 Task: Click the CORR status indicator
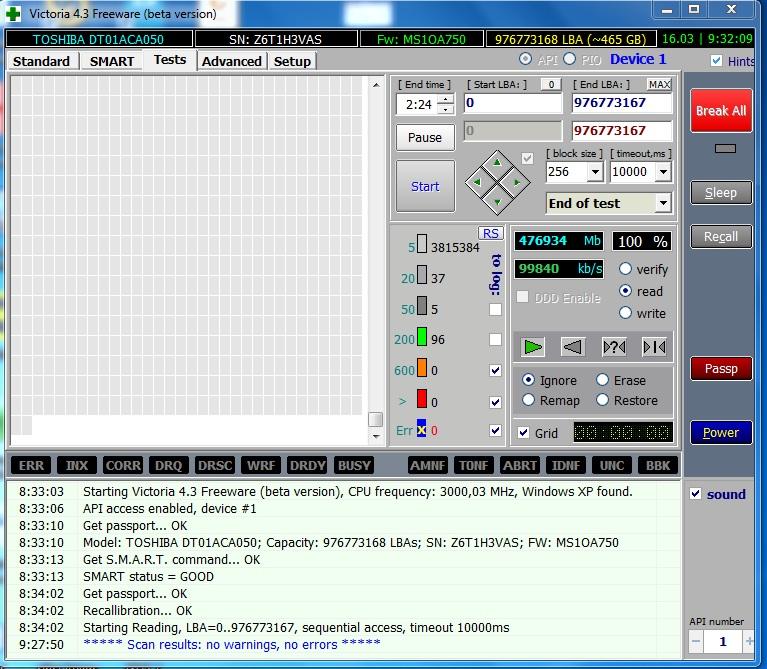123,465
